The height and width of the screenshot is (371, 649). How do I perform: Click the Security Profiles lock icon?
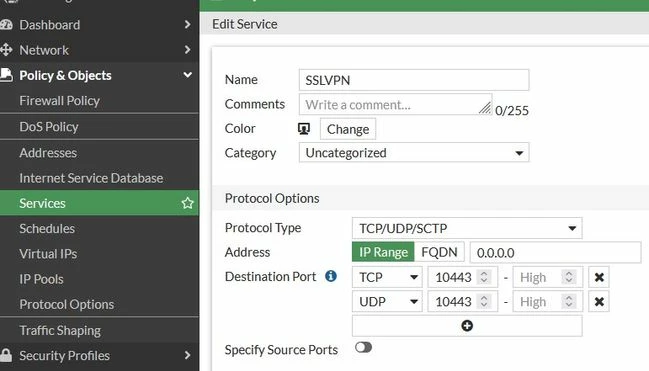6,355
